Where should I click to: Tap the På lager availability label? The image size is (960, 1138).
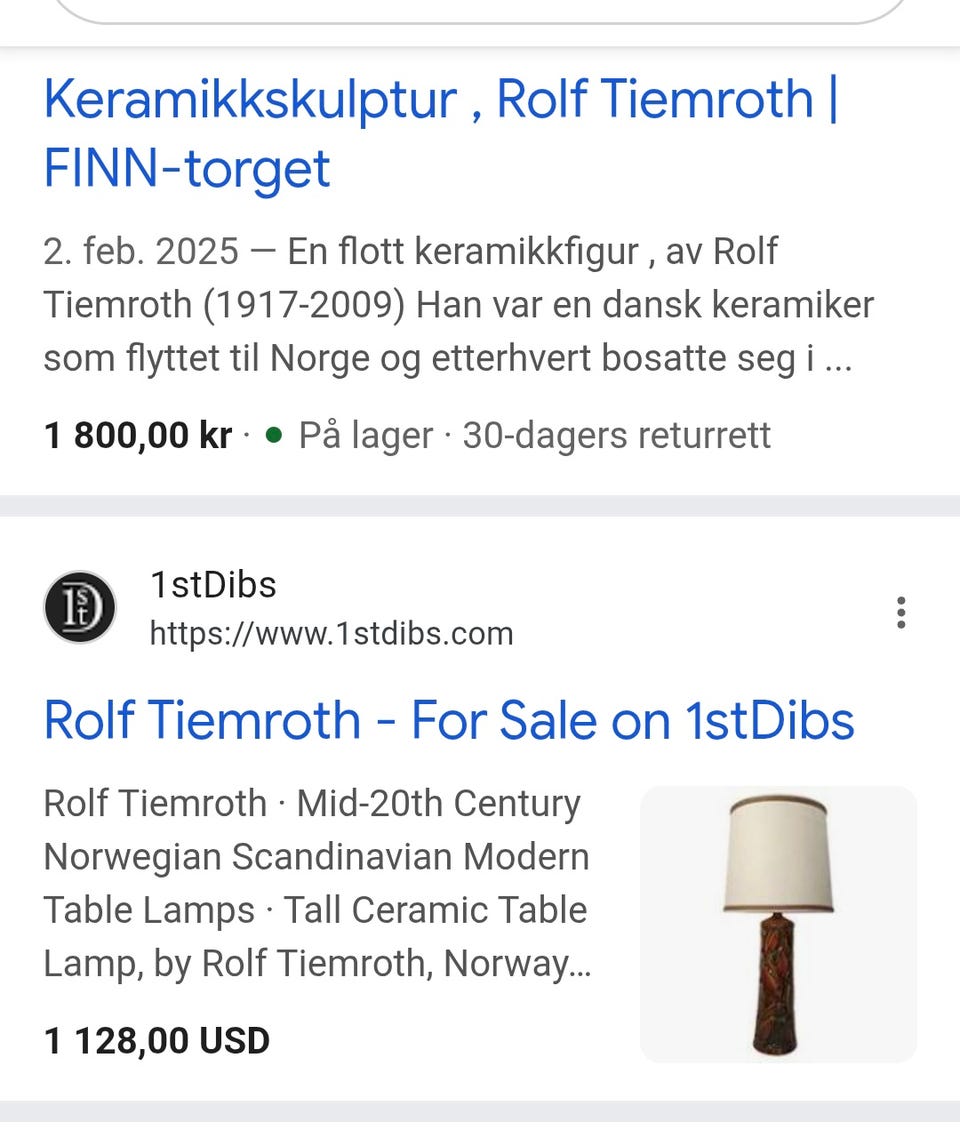tap(366, 435)
